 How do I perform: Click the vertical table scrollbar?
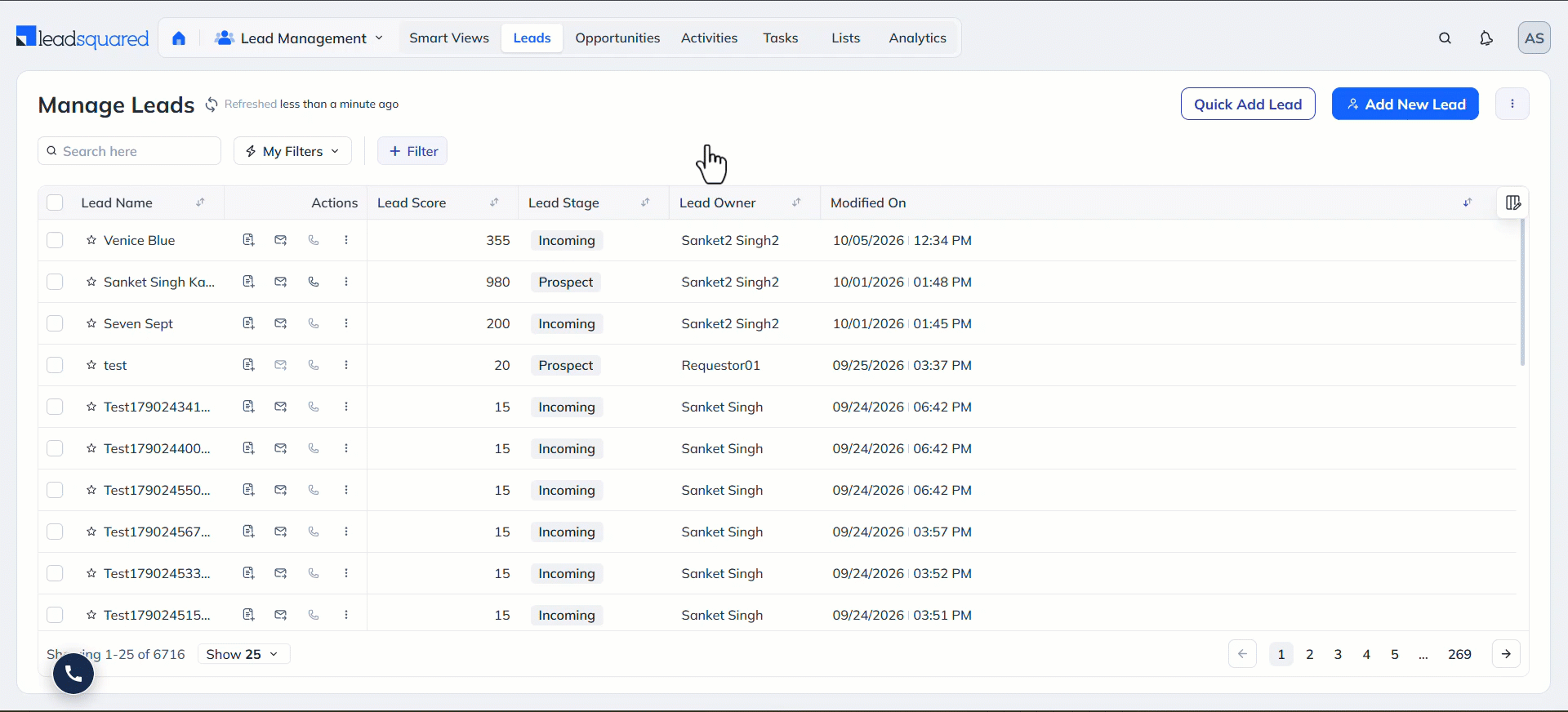[x=1522, y=292]
